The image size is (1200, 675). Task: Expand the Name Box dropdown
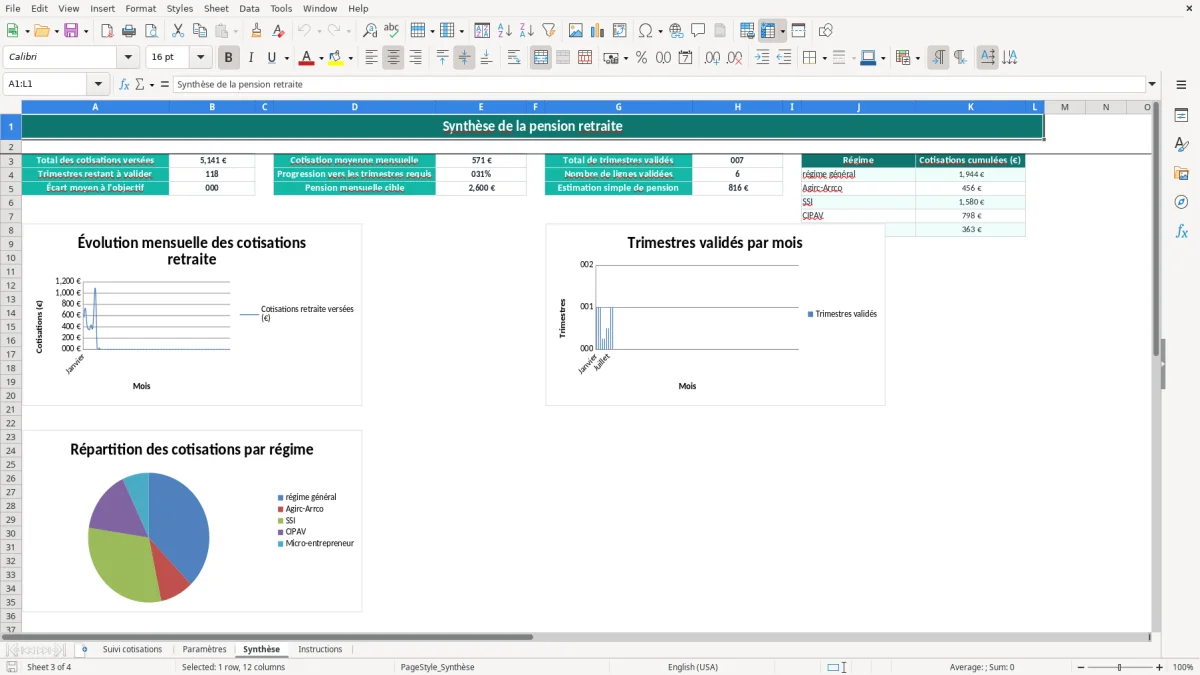[98, 85]
